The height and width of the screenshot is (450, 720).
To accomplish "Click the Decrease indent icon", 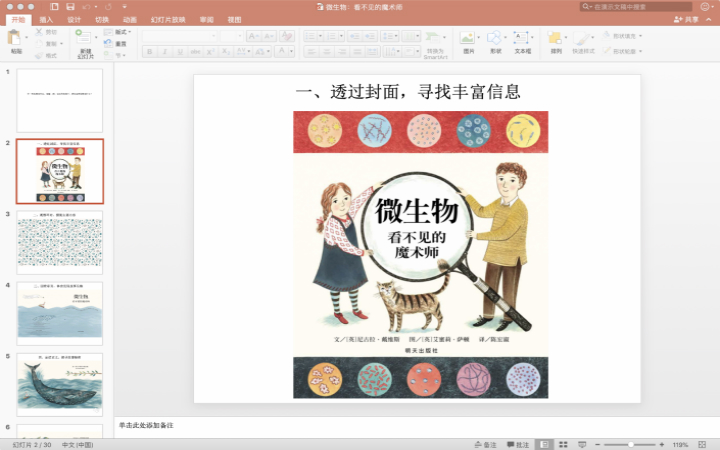I will [354, 36].
